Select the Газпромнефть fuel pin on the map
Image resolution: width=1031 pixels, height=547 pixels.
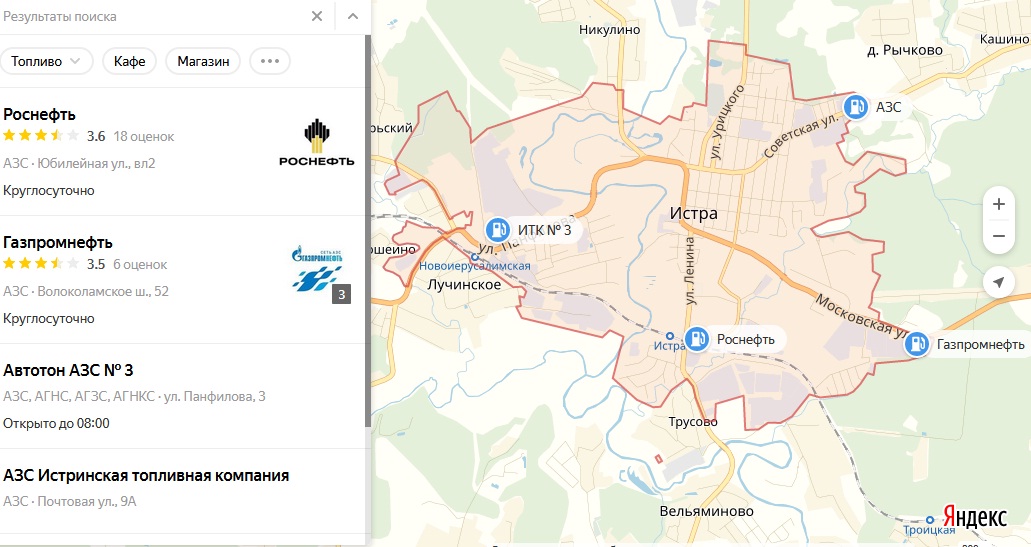tap(916, 345)
